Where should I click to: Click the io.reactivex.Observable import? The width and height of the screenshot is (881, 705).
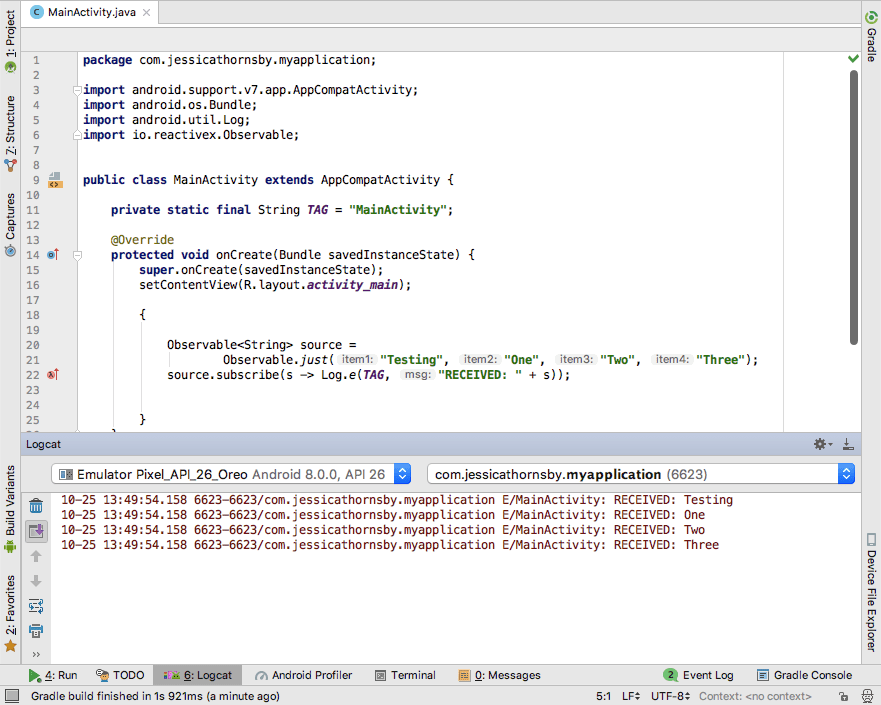191,135
